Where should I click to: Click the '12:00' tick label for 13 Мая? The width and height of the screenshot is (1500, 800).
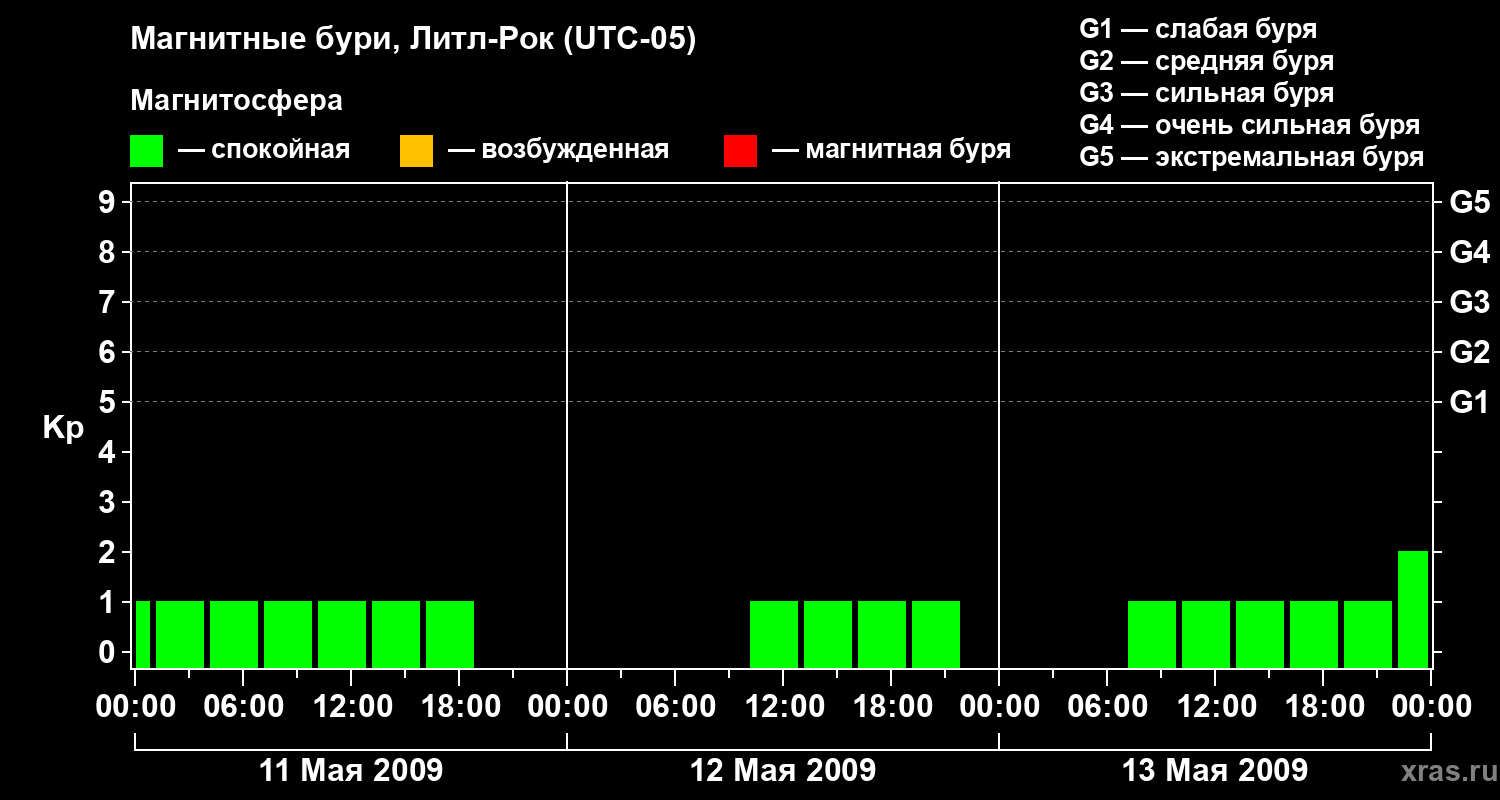[1215, 707]
